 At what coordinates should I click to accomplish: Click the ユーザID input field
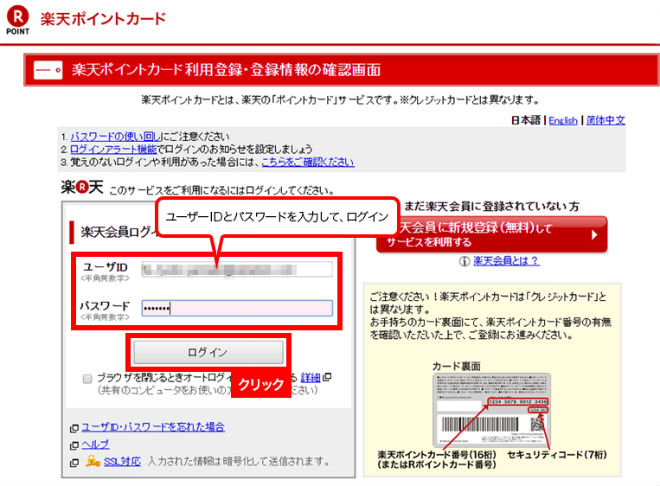pos(236,269)
